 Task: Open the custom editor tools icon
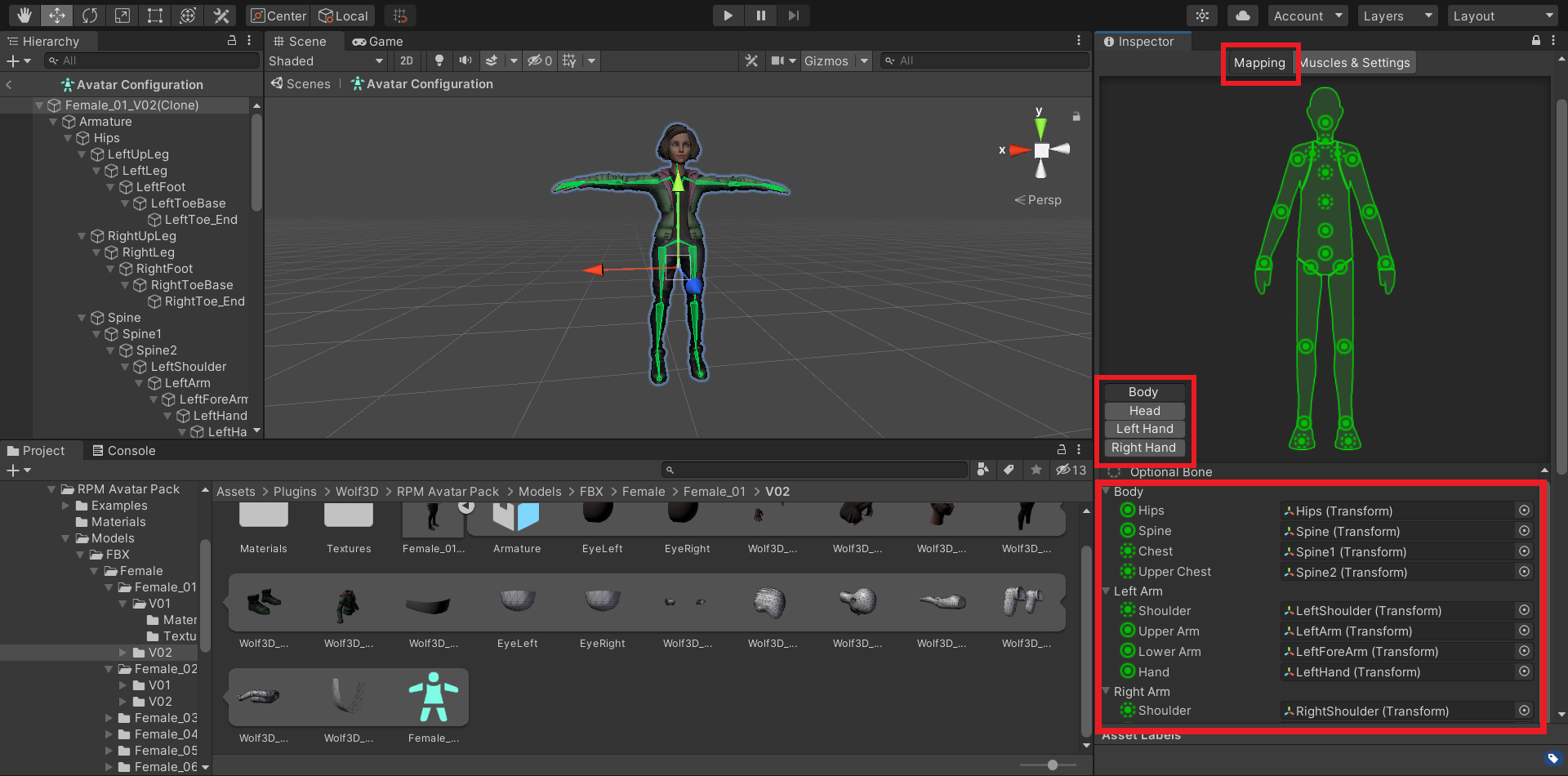coord(221,16)
